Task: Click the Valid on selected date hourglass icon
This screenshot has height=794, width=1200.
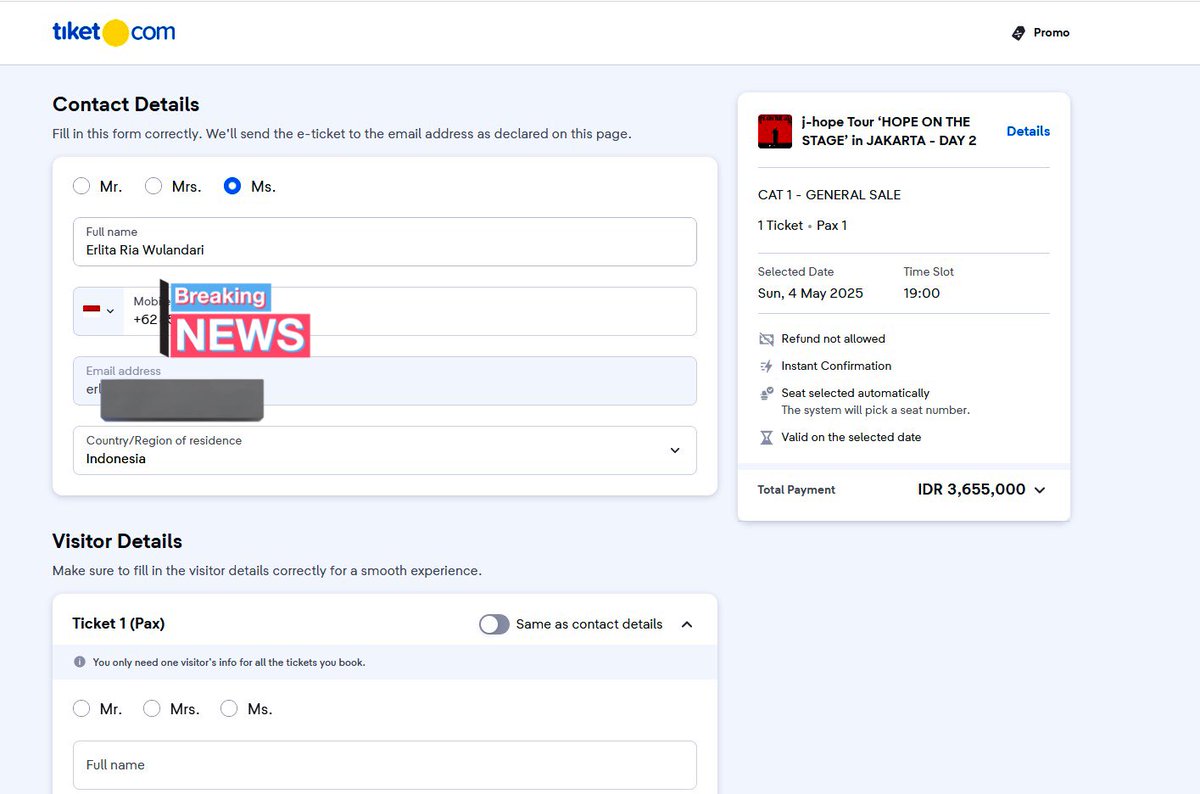Action: coord(767,437)
